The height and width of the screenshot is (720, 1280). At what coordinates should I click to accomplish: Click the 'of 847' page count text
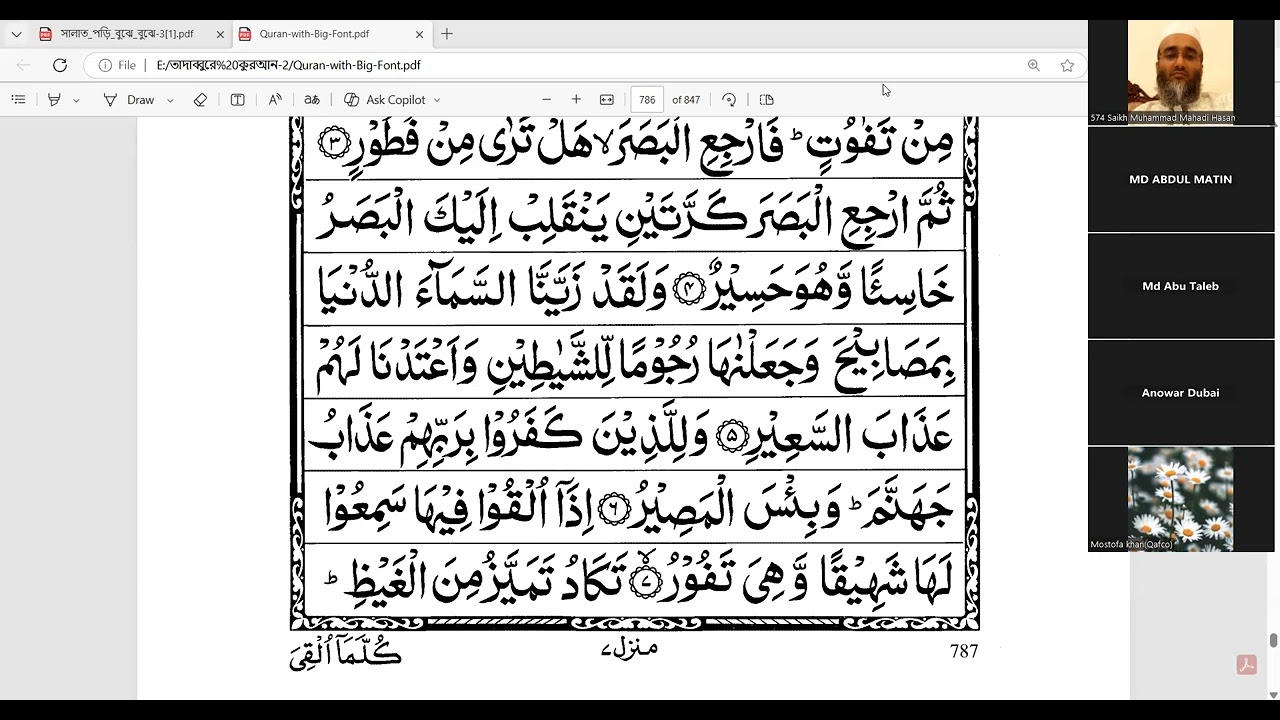[x=686, y=100]
